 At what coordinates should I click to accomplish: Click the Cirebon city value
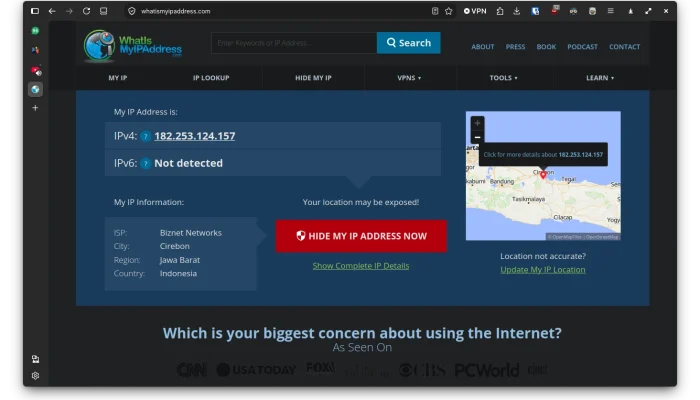(175, 246)
